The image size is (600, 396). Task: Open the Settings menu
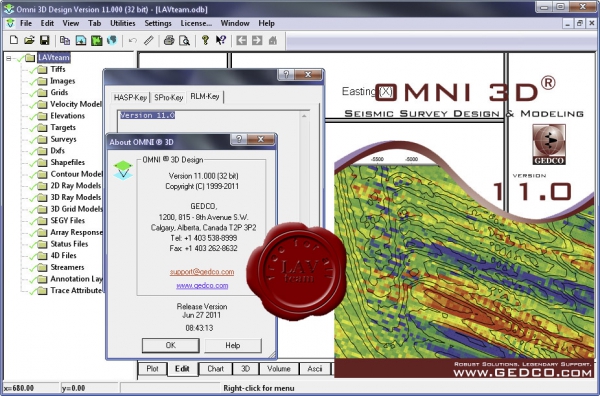click(158, 23)
